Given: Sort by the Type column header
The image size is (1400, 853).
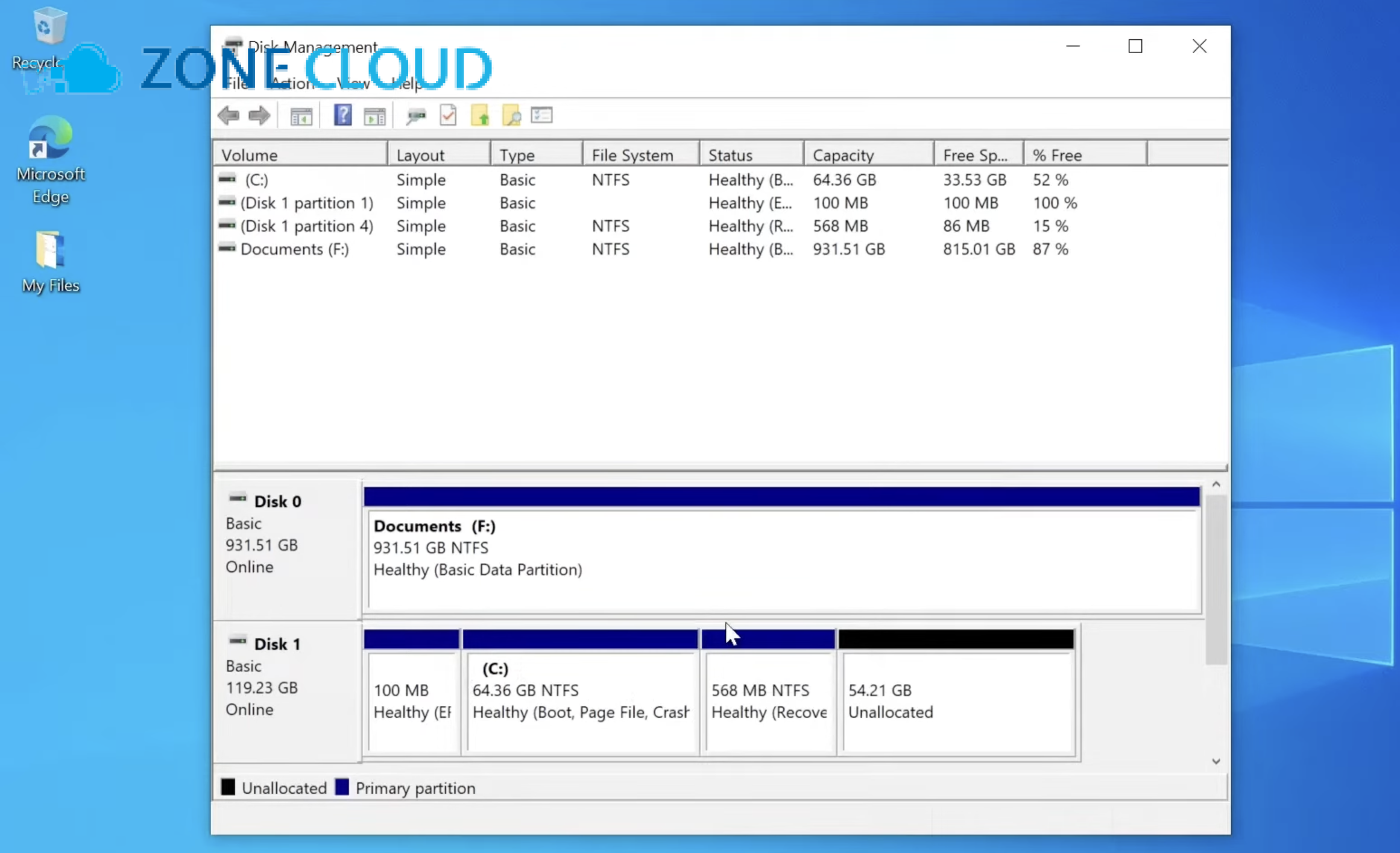Looking at the screenshot, I should point(537,155).
